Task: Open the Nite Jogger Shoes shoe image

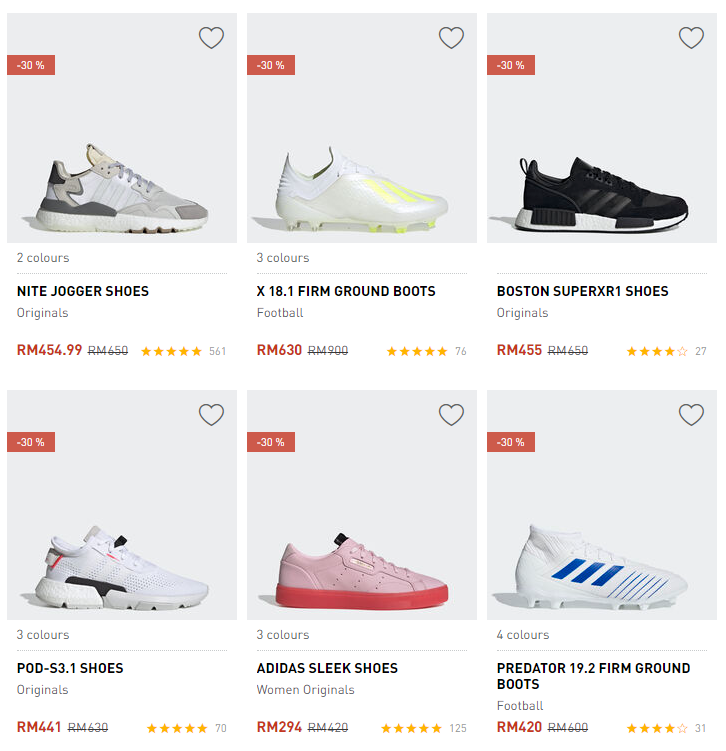Action: (x=121, y=183)
